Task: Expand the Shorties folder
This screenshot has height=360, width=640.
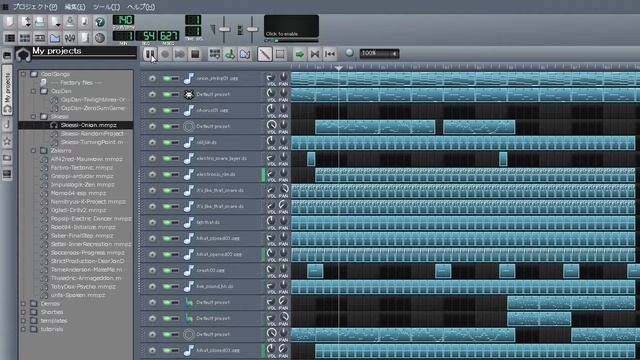Action: coord(24,312)
